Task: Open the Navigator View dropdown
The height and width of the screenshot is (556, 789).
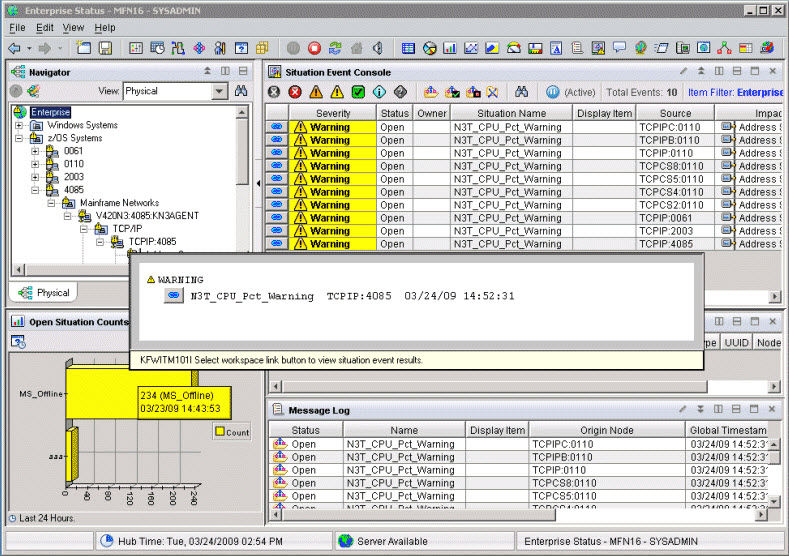Action: 219,92
